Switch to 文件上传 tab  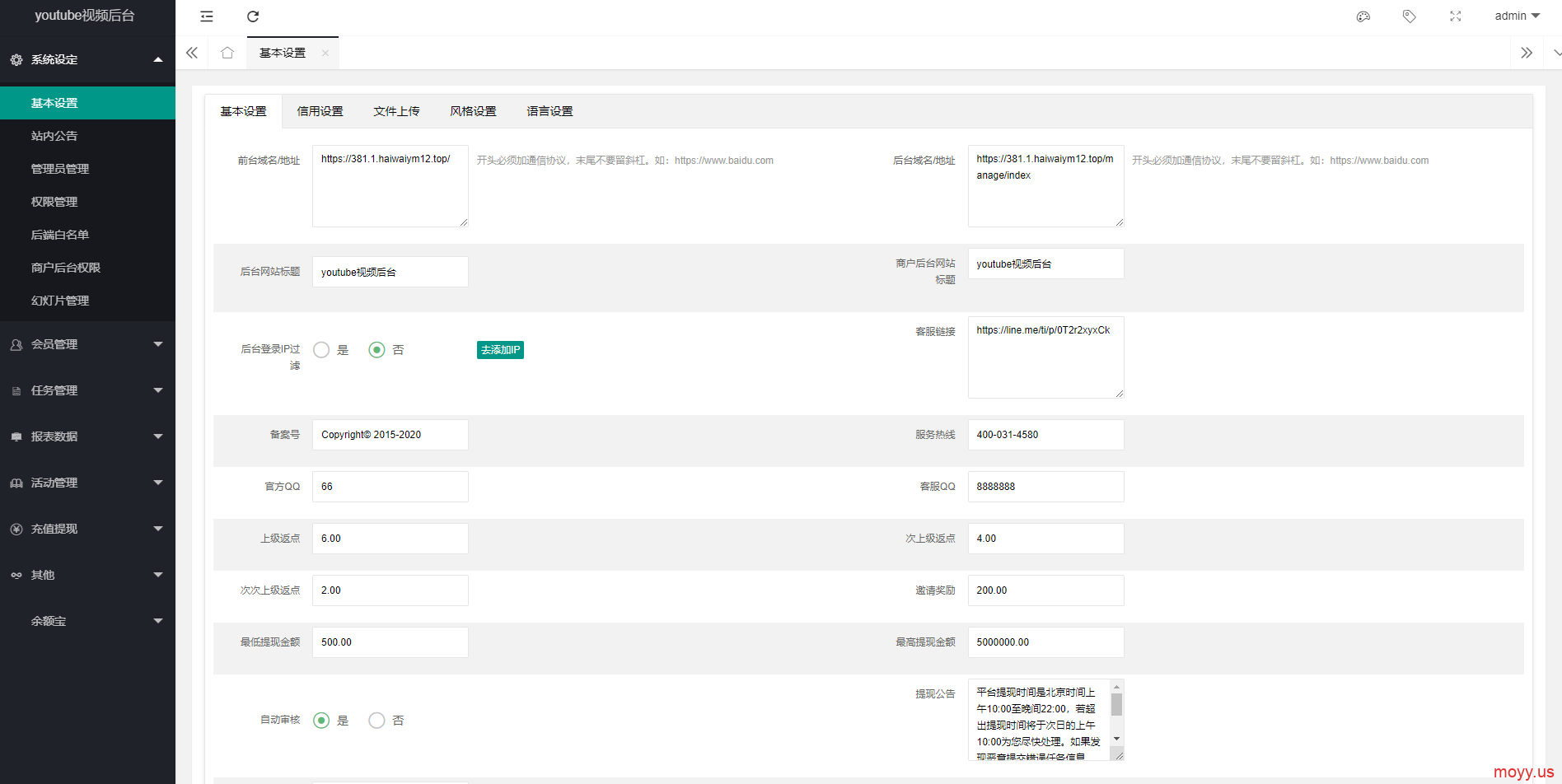tap(396, 111)
